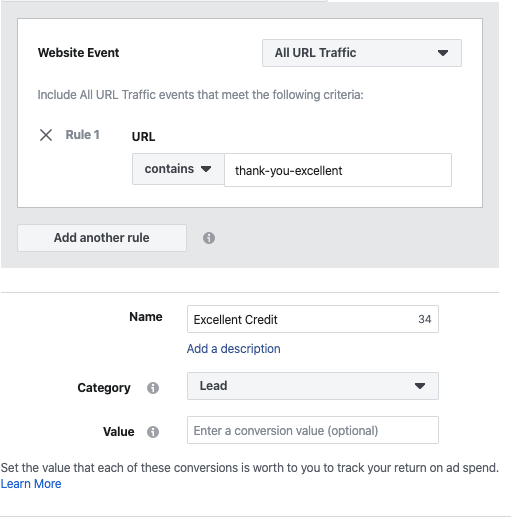Screen dimensions: 515x518
Task: Open the contains condition dropdown
Action: (178, 169)
